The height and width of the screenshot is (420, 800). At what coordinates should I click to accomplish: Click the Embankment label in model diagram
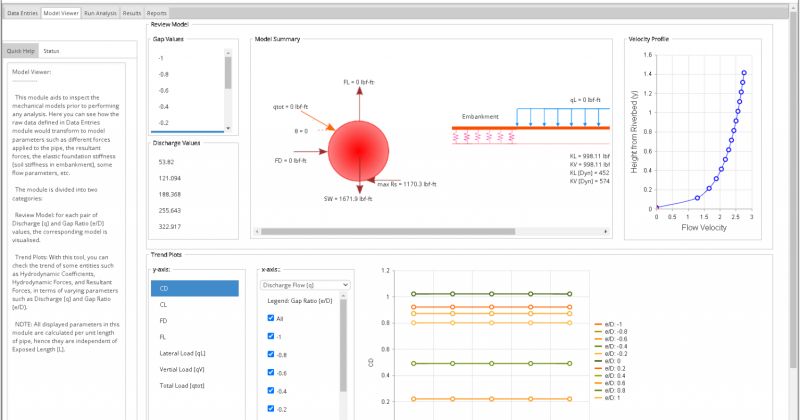(480, 116)
